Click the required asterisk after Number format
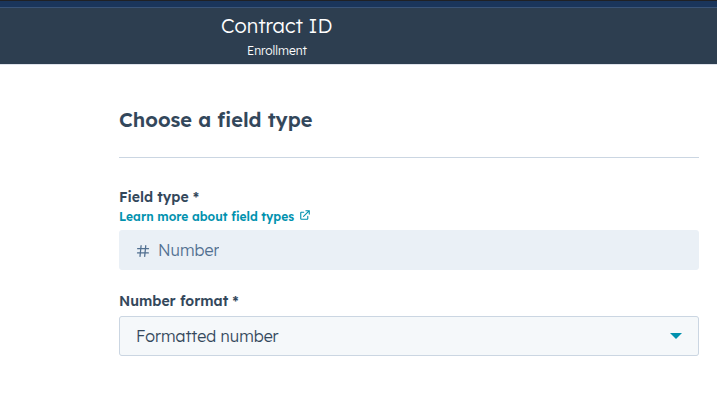This screenshot has height=411, width=717. (x=235, y=299)
